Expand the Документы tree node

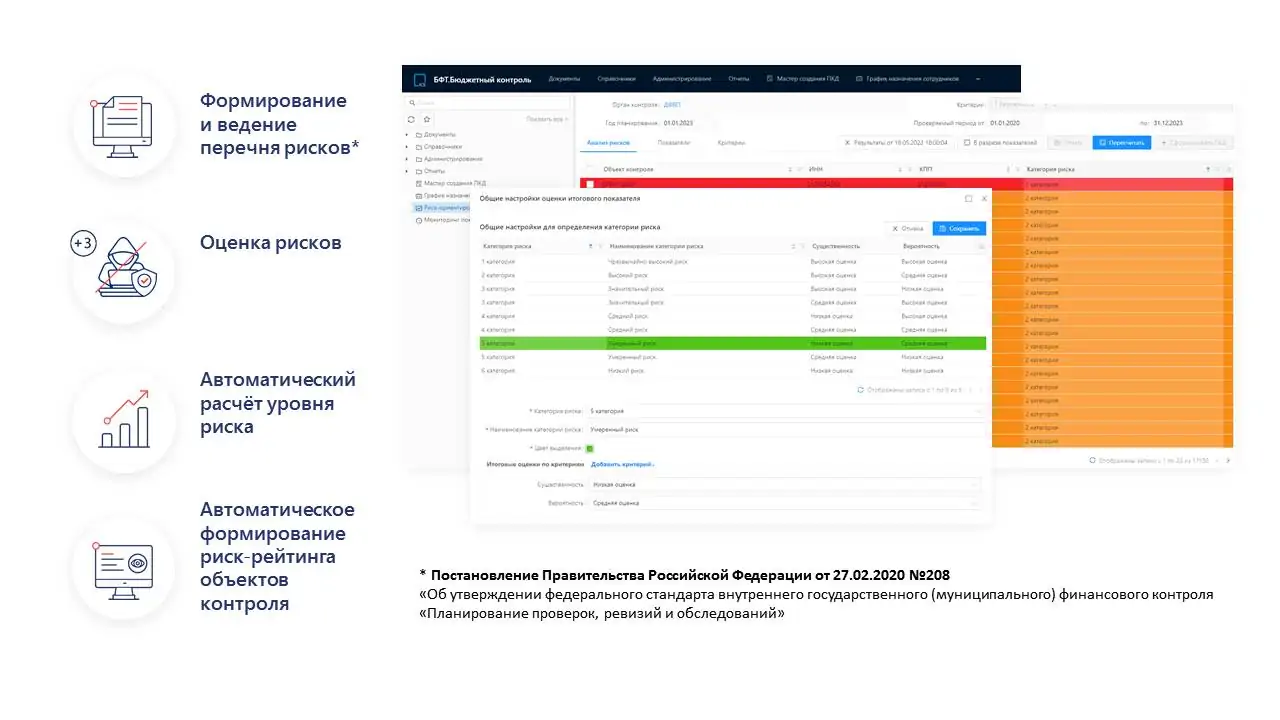[x=407, y=134]
